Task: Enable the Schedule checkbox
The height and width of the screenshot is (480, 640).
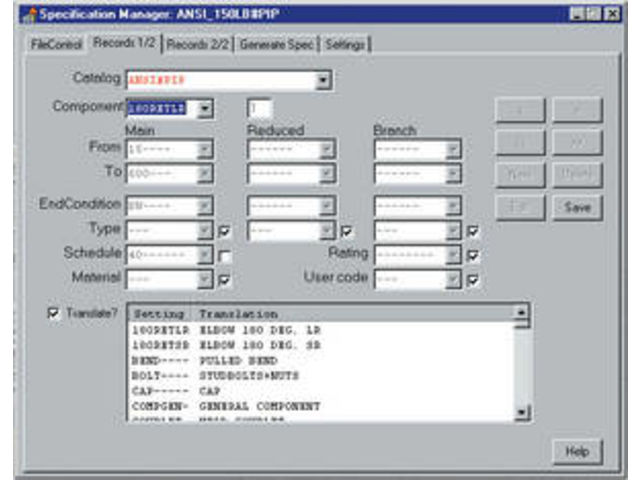Action: pyautogui.click(x=225, y=256)
